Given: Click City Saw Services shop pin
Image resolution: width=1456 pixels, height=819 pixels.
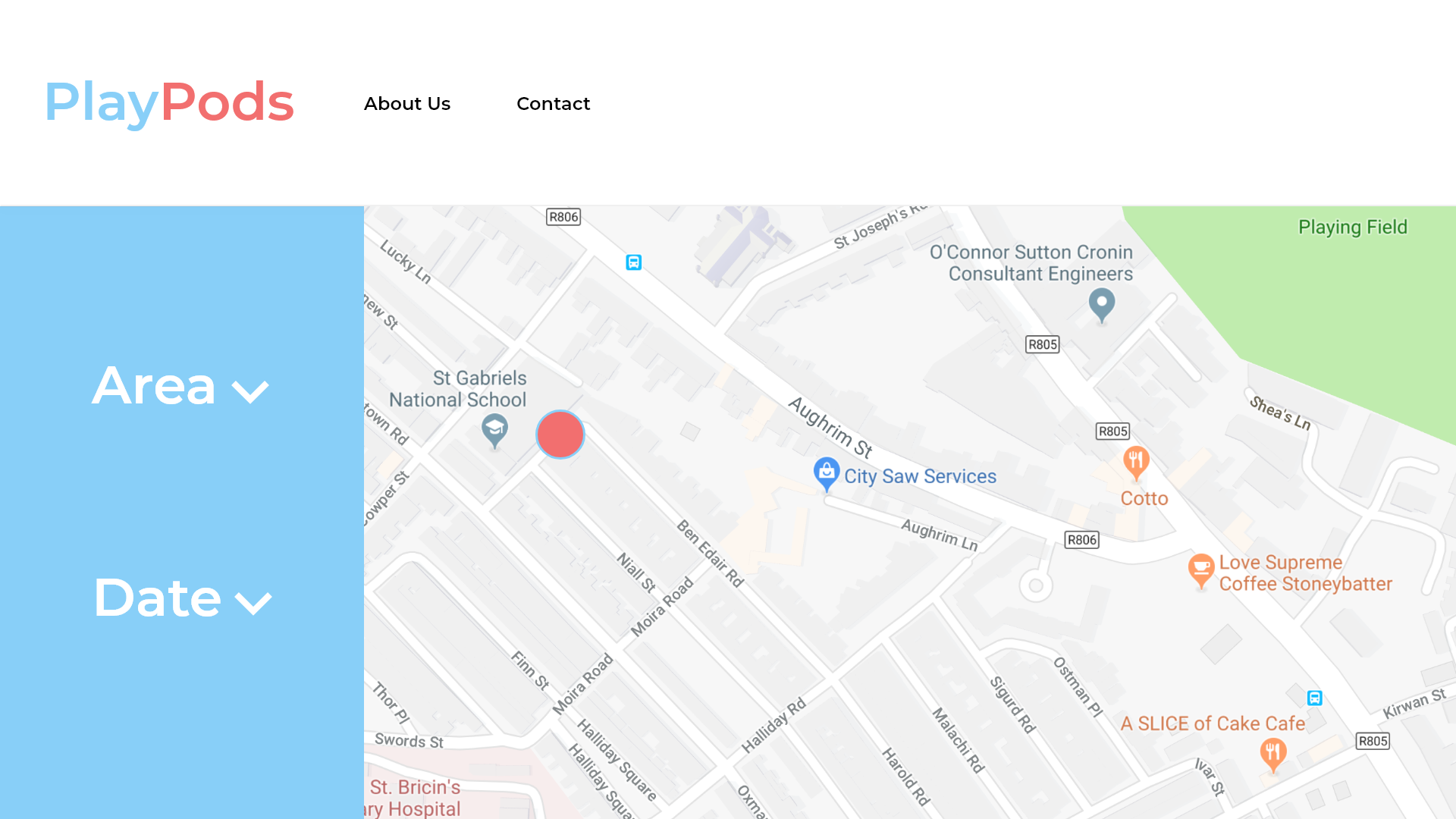Looking at the screenshot, I should [827, 474].
